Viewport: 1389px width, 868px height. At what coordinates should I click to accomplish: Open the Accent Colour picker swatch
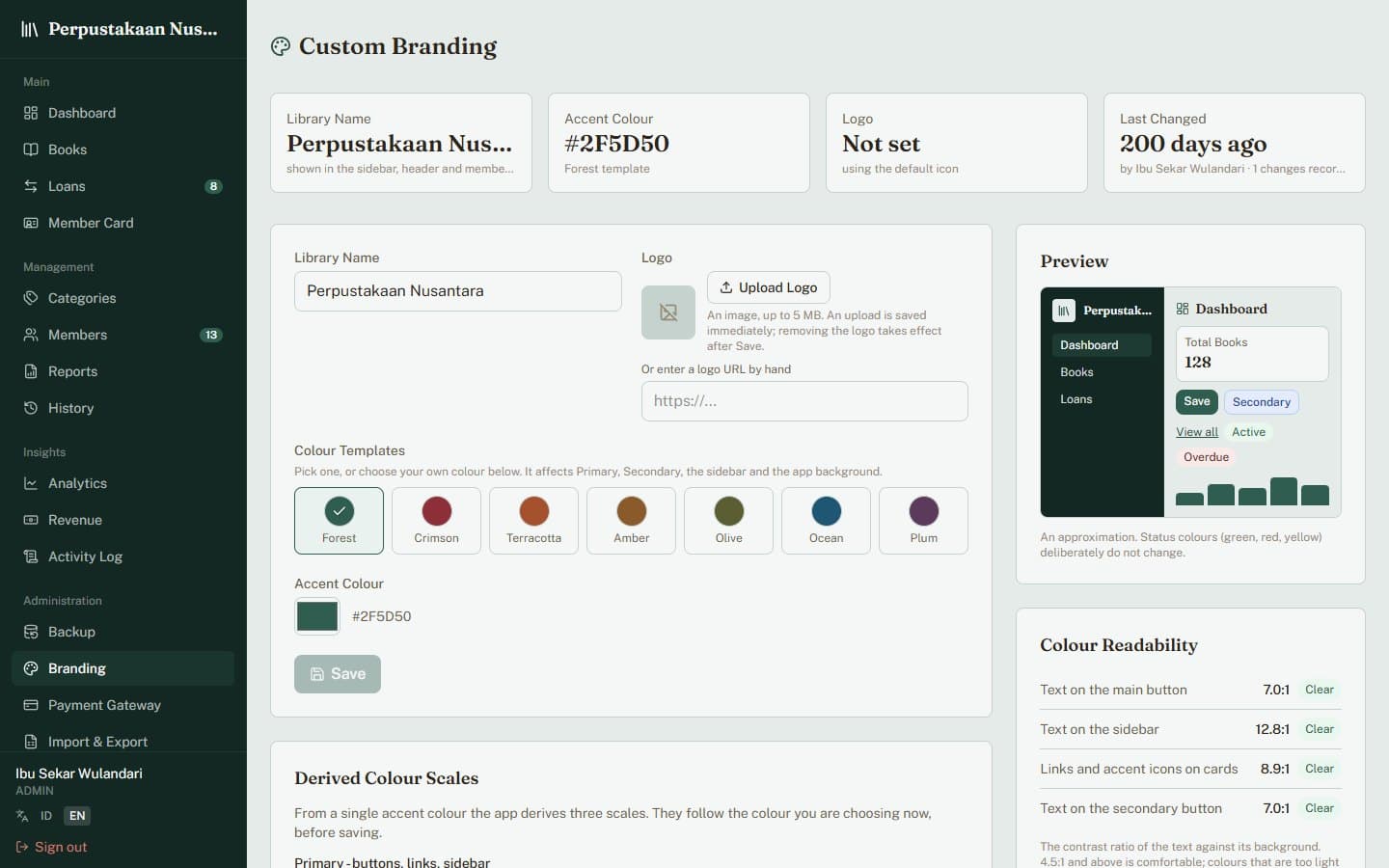point(317,616)
